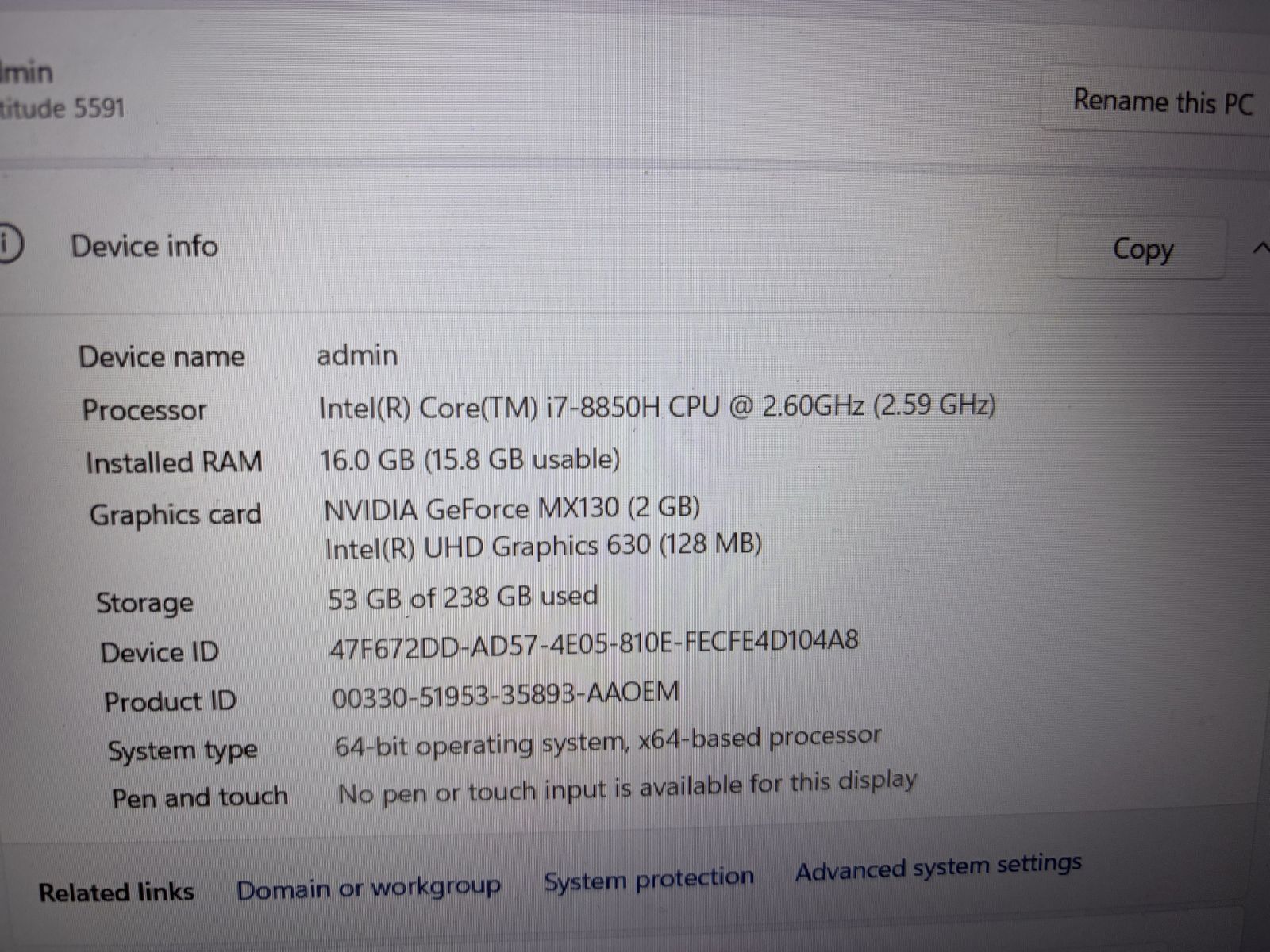Screen dimensions: 1270x952
Task: Click the no pen or touch input text
Action: coord(627,787)
